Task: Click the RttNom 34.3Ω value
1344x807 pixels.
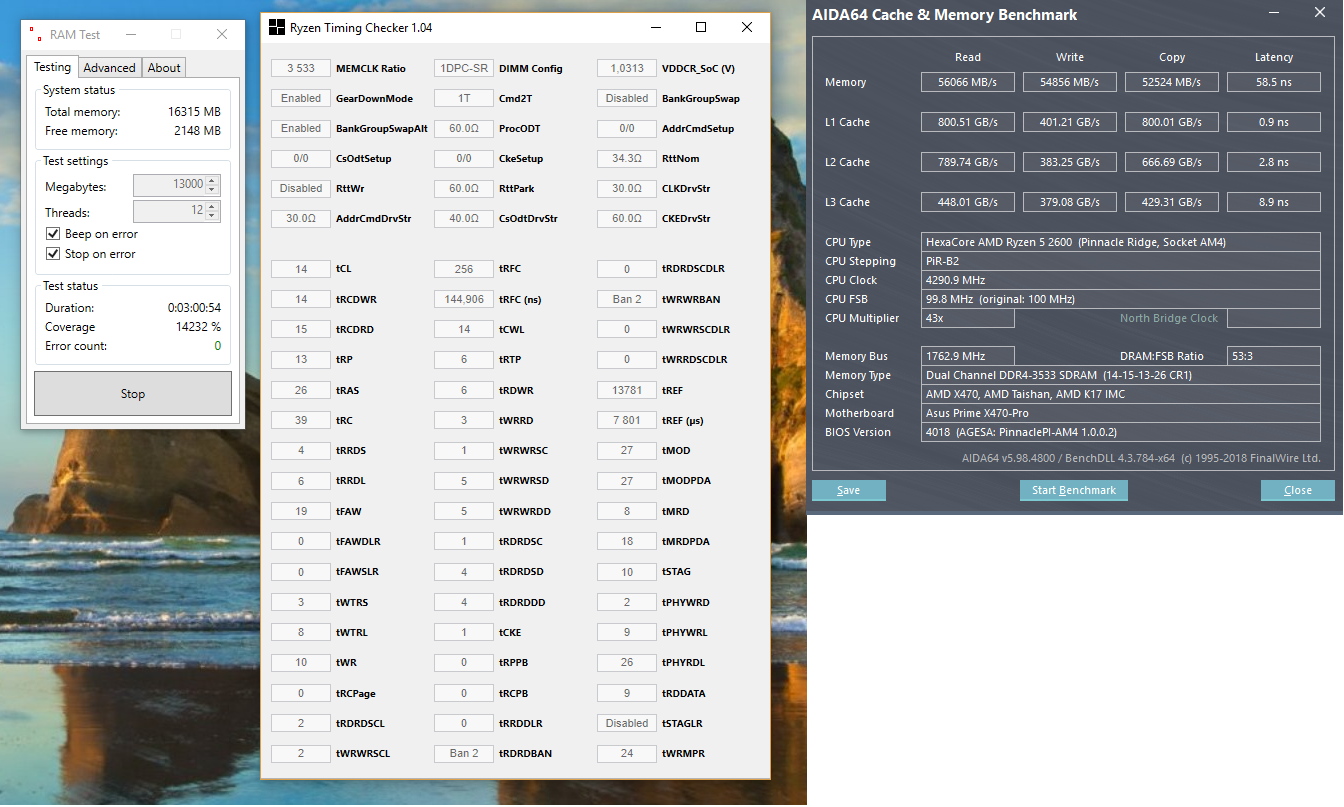Action: [627, 158]
